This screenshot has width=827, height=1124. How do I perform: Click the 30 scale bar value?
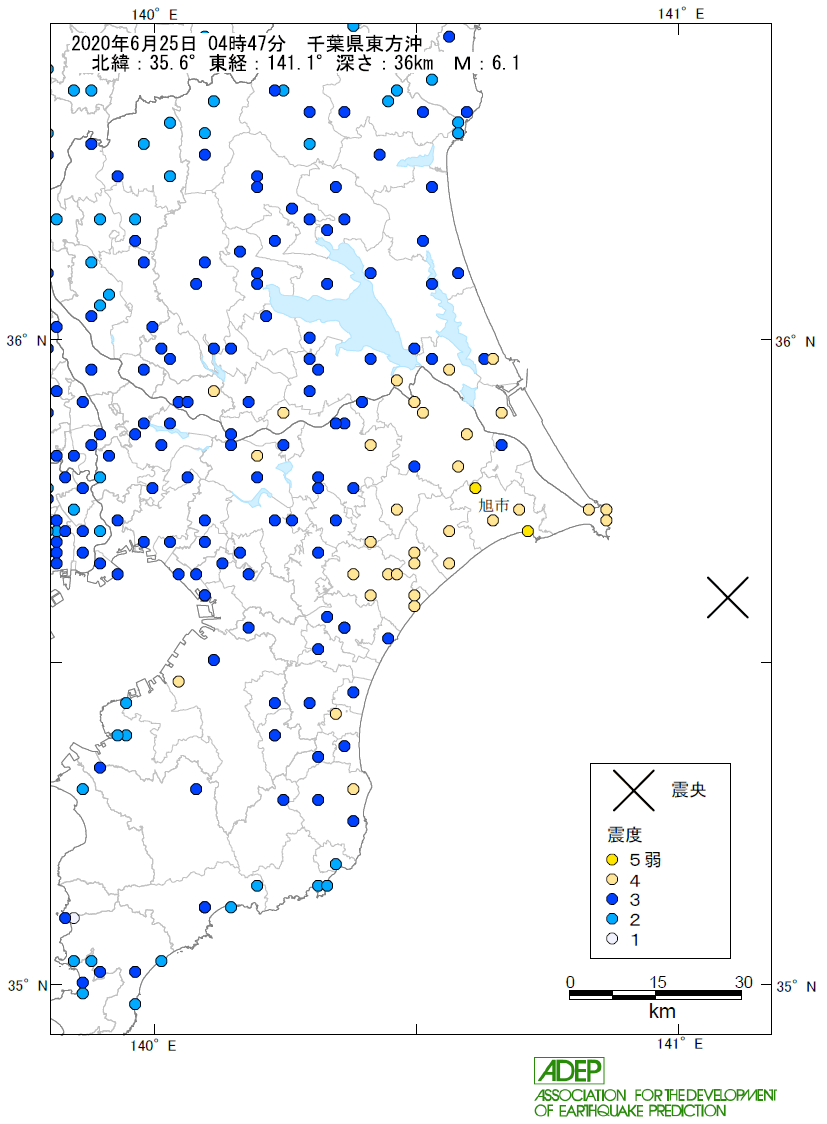tap(743, 982)
